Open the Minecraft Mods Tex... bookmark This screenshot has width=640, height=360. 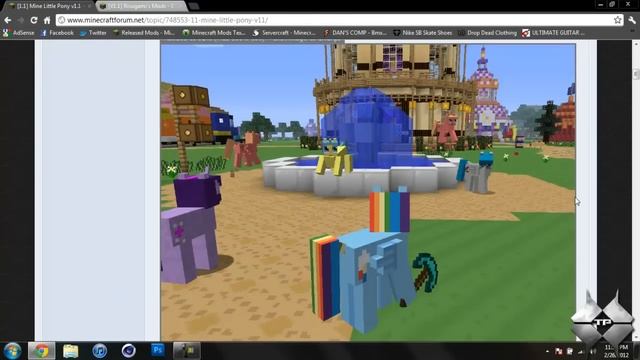pyautogui.click(x=214, y=33)
